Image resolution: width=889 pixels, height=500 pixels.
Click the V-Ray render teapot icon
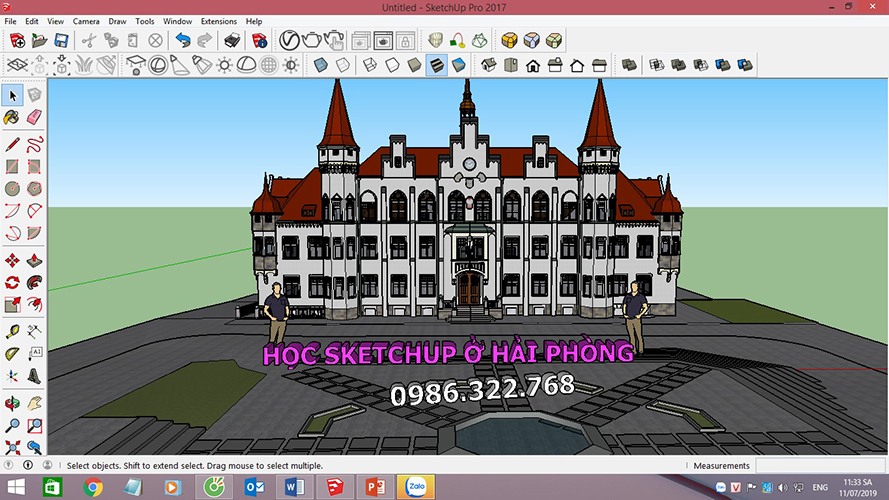tap(311, 40)
